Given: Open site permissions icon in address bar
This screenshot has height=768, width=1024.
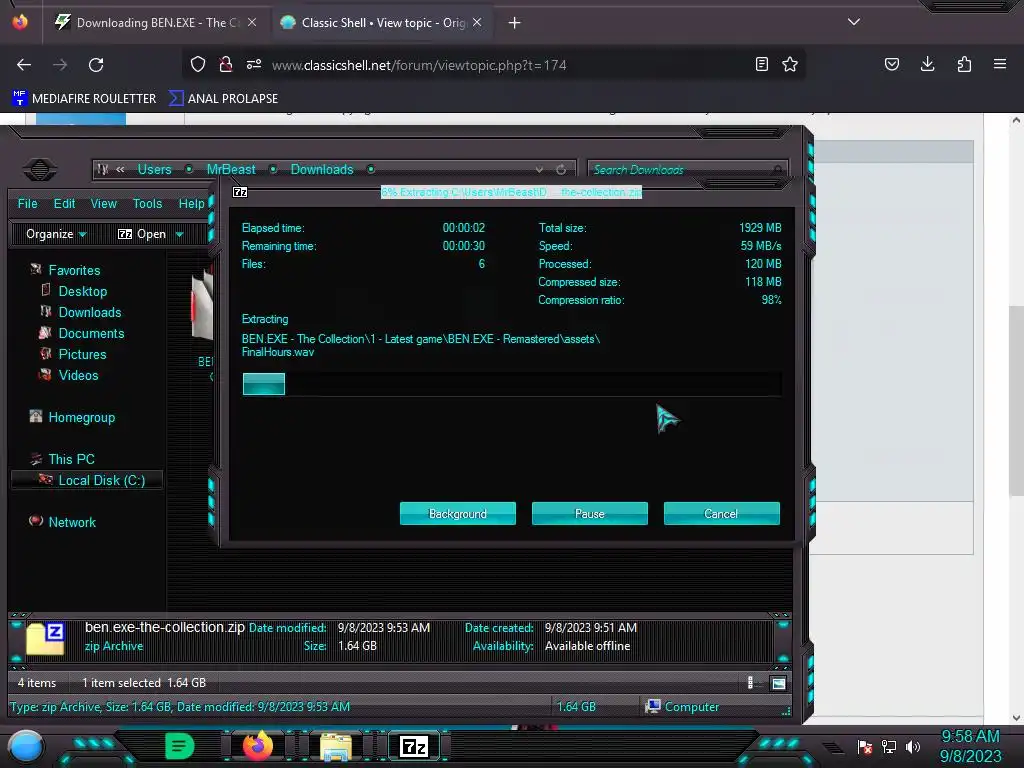Looking at the screenshot, I should click(x=254, y=64).
